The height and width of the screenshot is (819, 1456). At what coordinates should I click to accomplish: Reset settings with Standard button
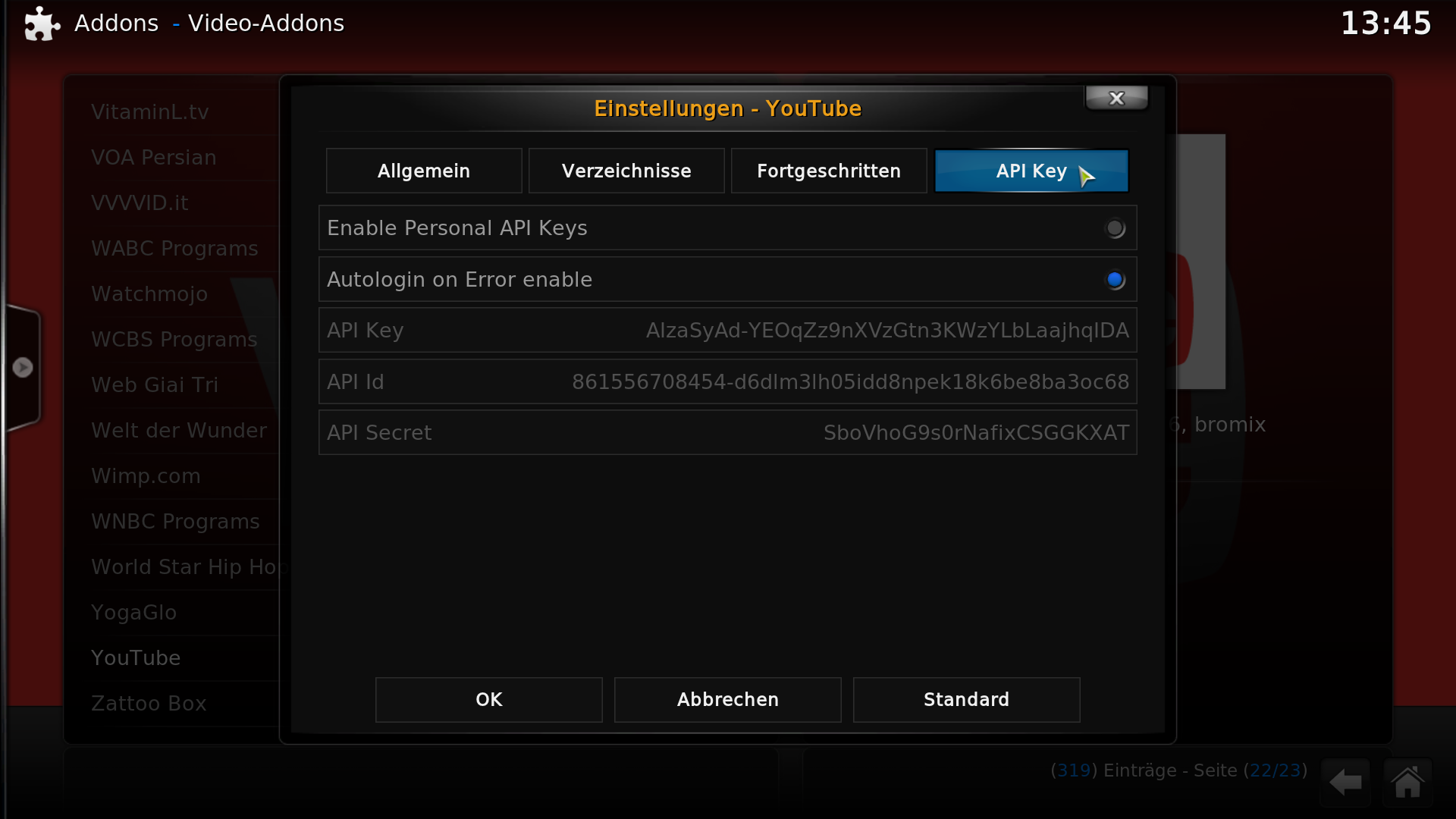967,699
